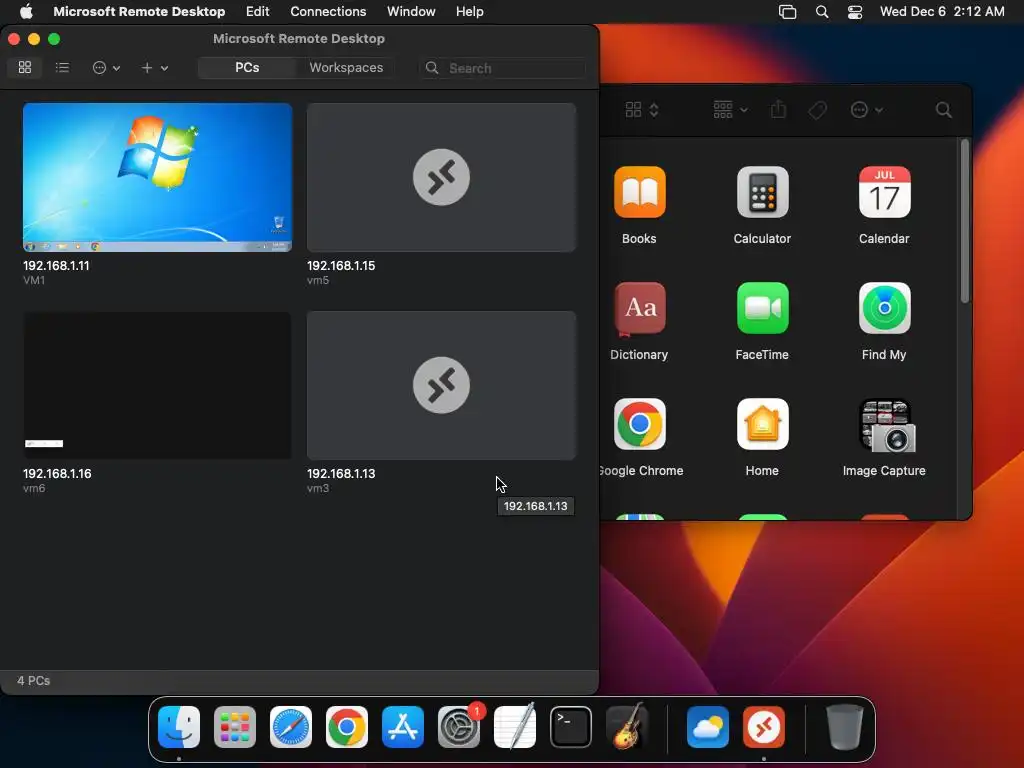1024x768 pixels.
Task: Open App Store from the Dock
Action: click(x=403, y=727)
